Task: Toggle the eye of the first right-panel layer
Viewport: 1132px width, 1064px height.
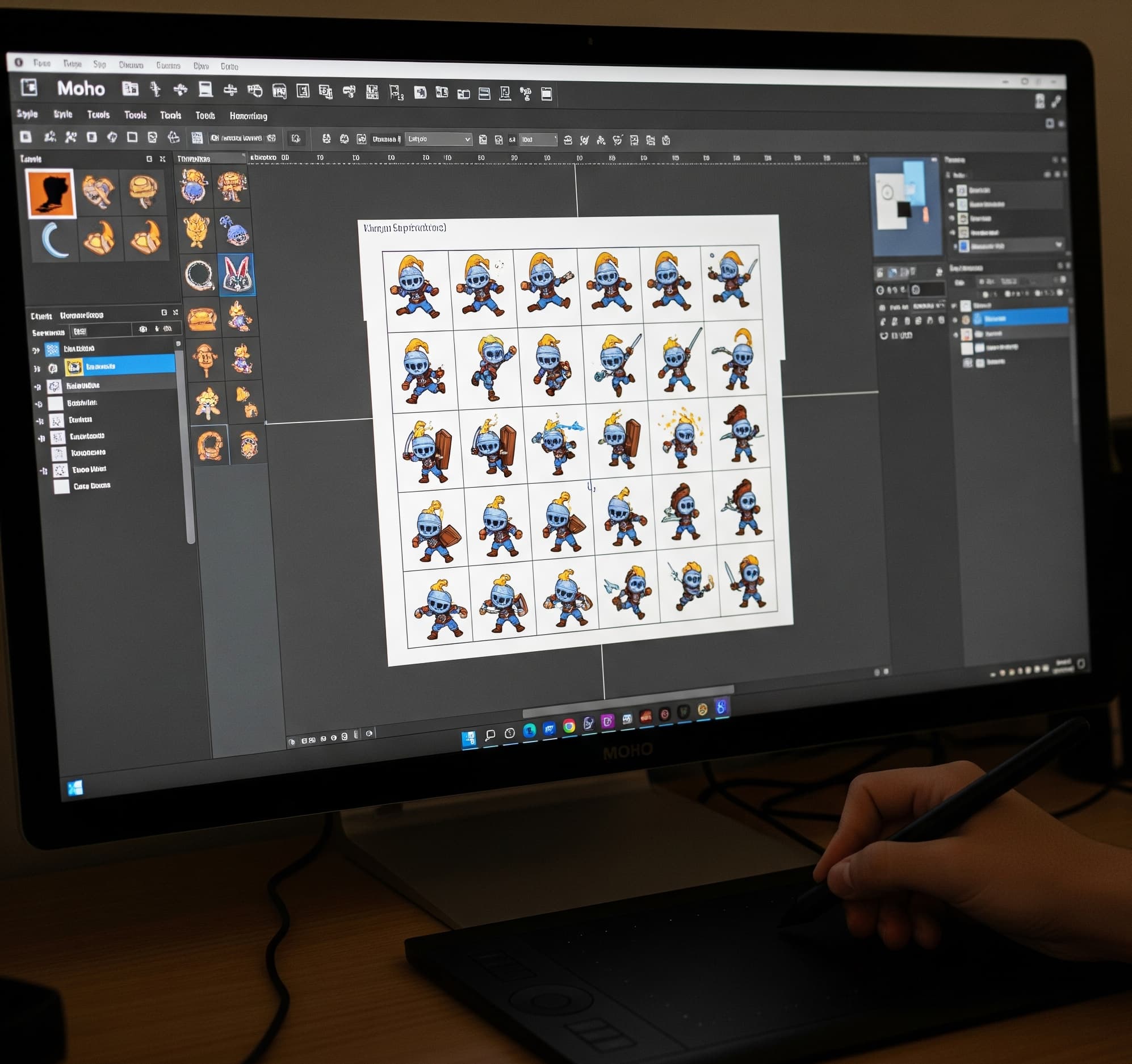Action: click(x=950, y=190)
